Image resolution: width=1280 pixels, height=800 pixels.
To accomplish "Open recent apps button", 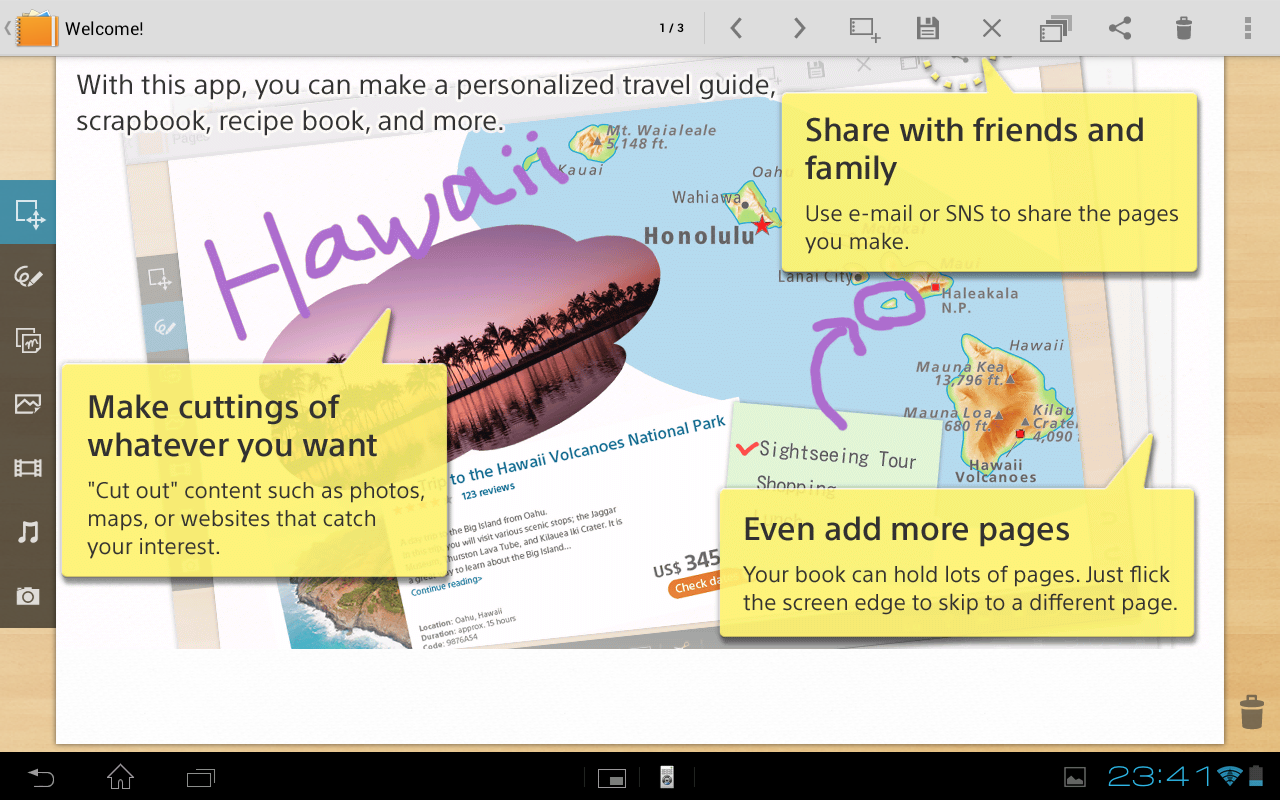I will (x=201, y=776).
